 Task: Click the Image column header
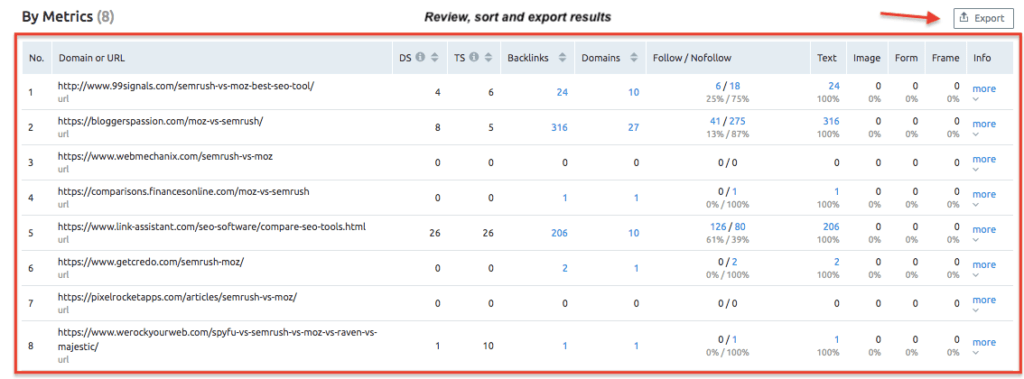(867, 58)
